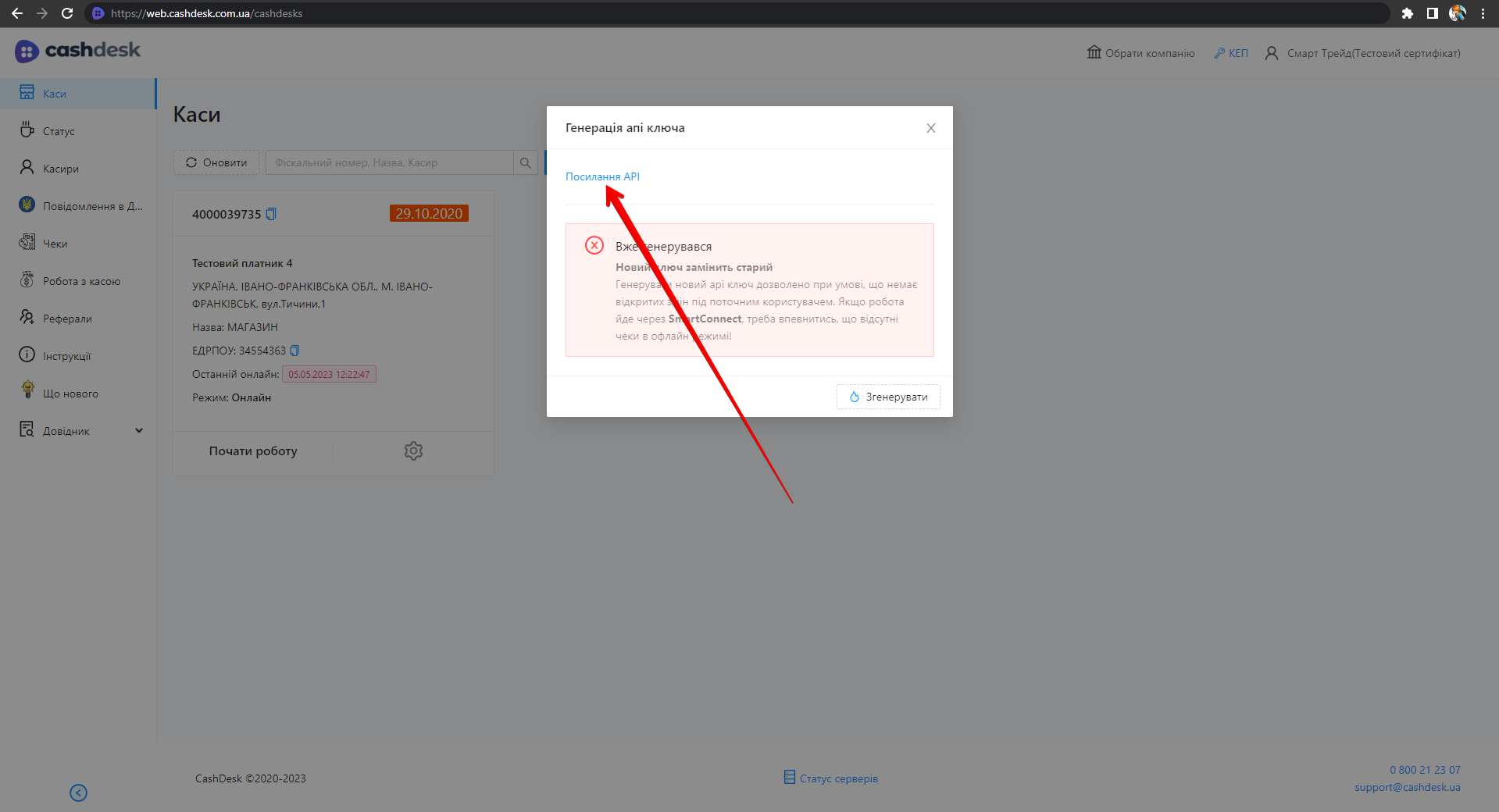Screen dimensions: 1499x812
Task: Copy fiscal number 4000039735 icon
Action: pos(271,214)
